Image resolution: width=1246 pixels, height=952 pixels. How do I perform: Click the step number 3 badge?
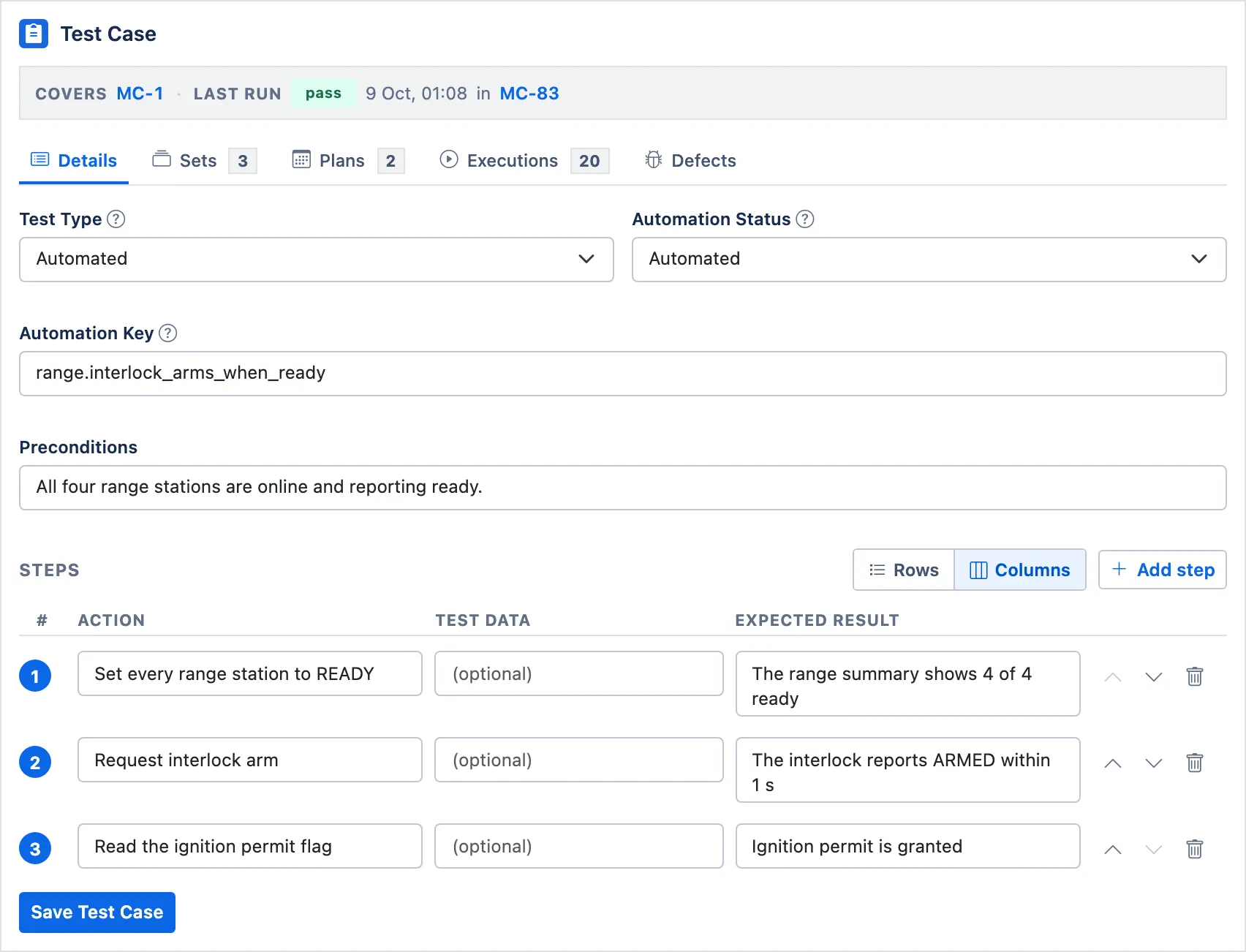point(35,848)
